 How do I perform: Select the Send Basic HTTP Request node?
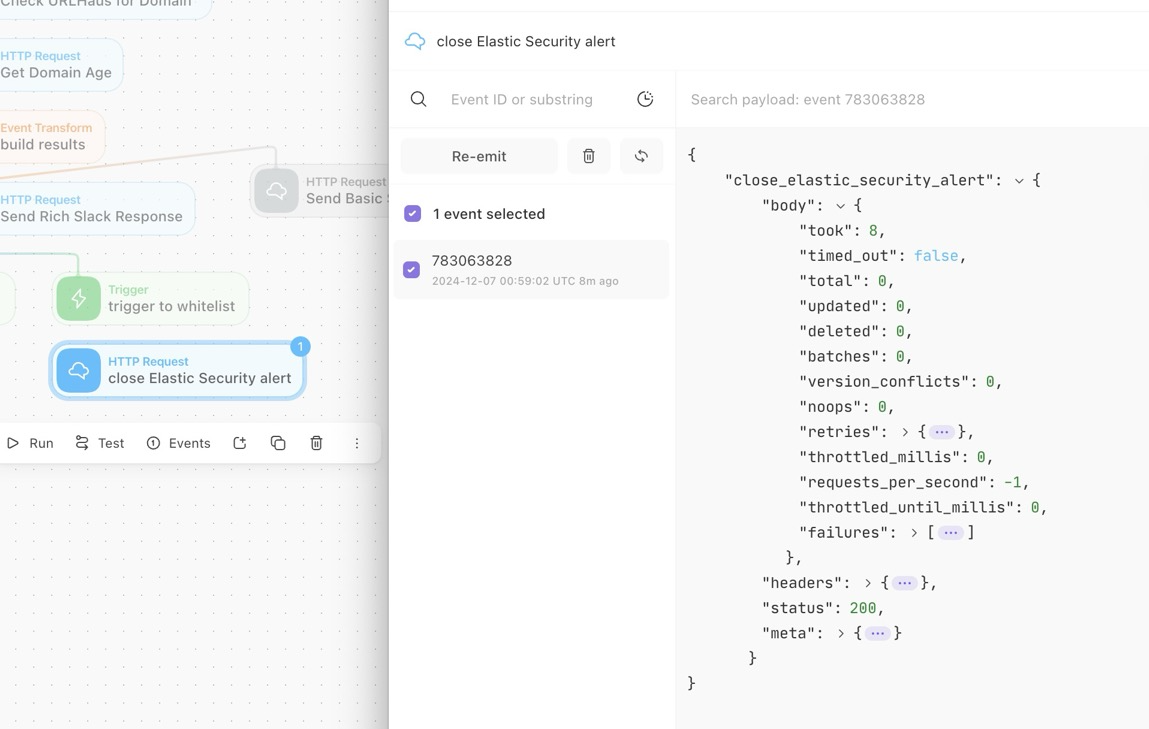click(319, 191)
